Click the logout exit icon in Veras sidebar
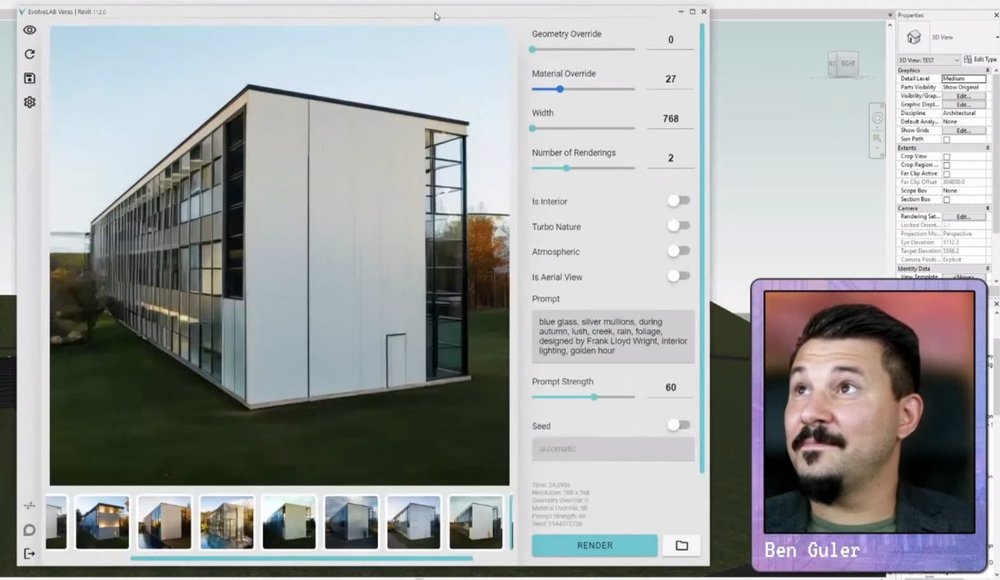Viewport: 1000px width, 580px height. click(x=29, y=553)
